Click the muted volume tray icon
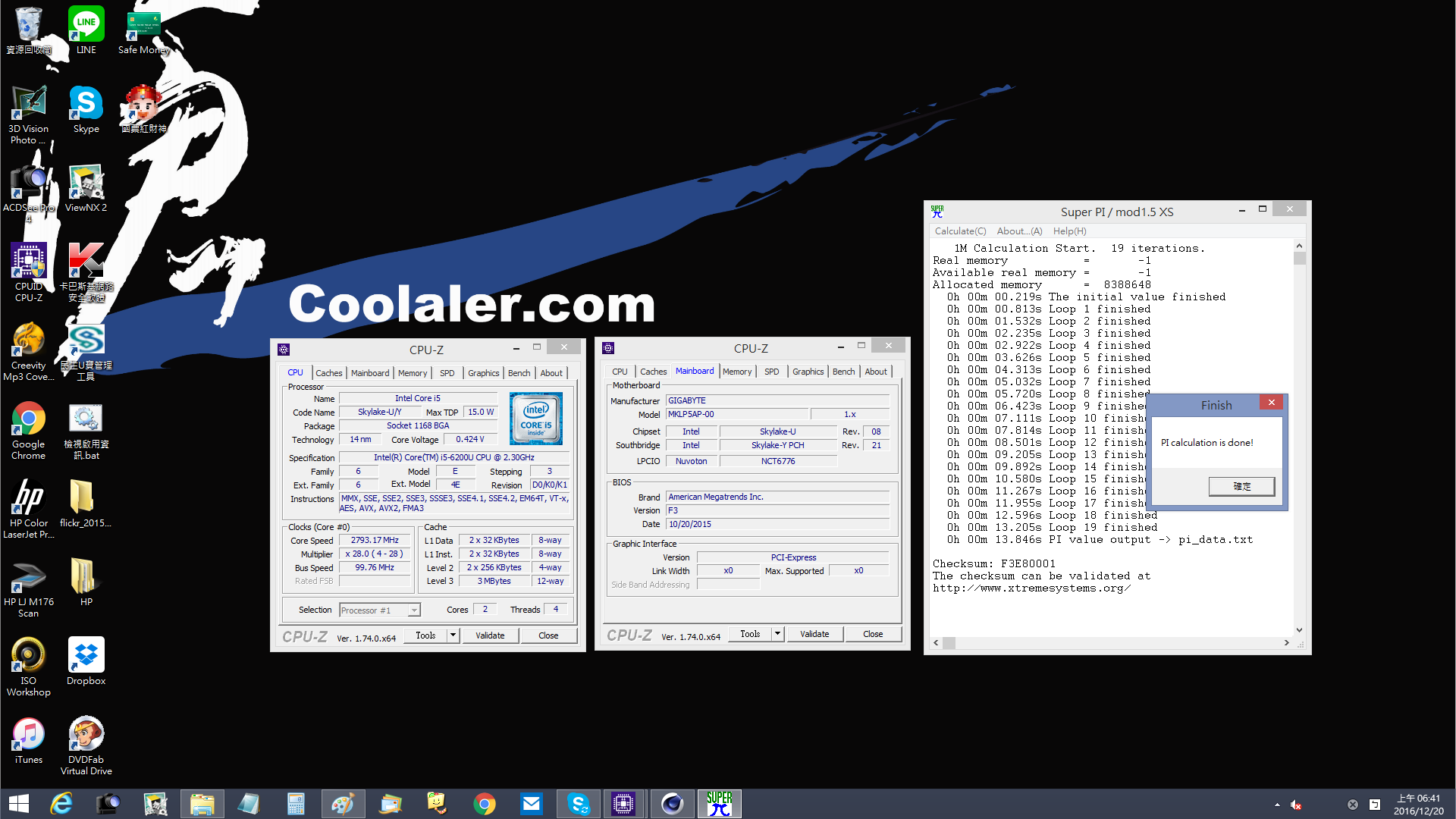Screen dimensions: 1456x819 [1296, 805]
